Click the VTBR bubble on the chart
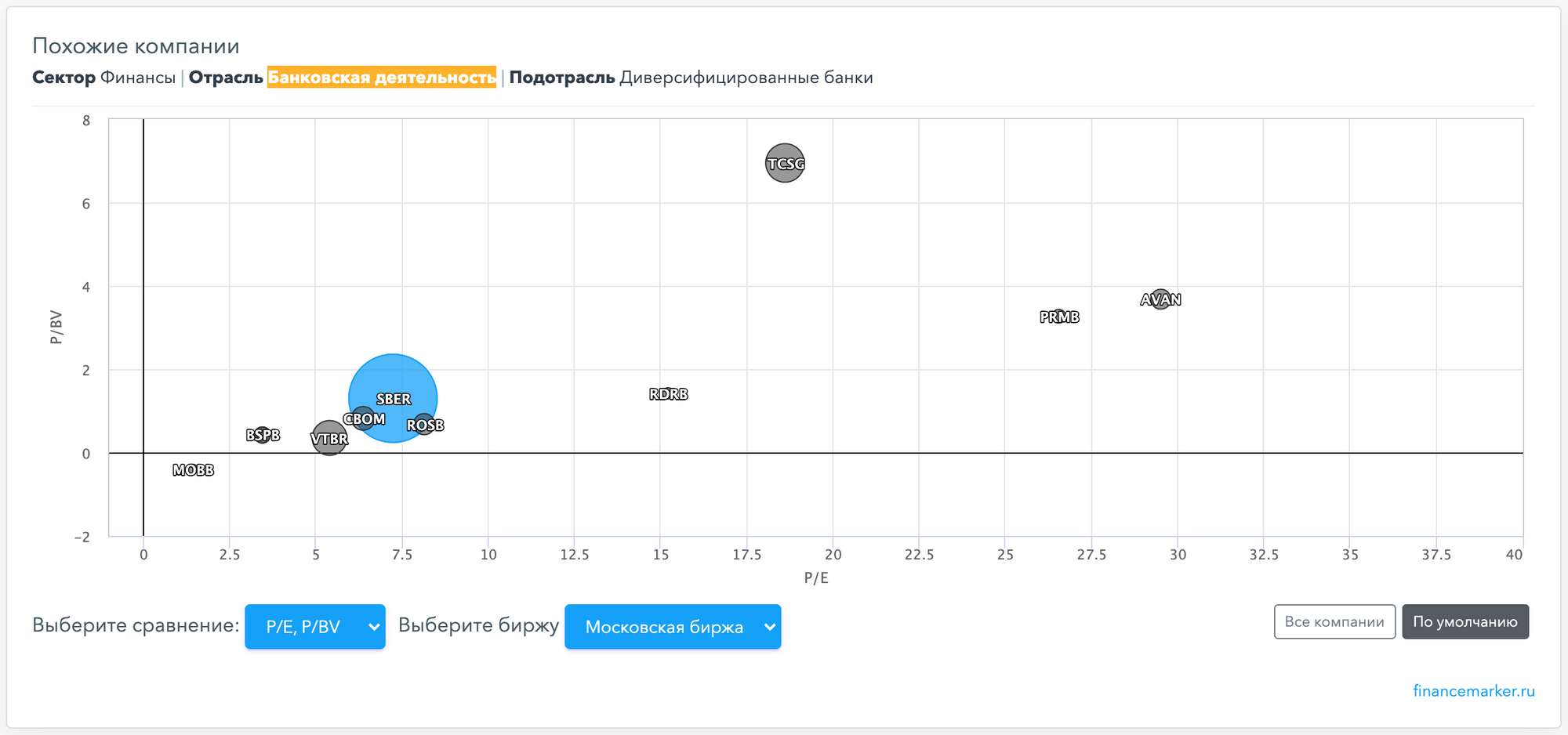 coord(329,438)
